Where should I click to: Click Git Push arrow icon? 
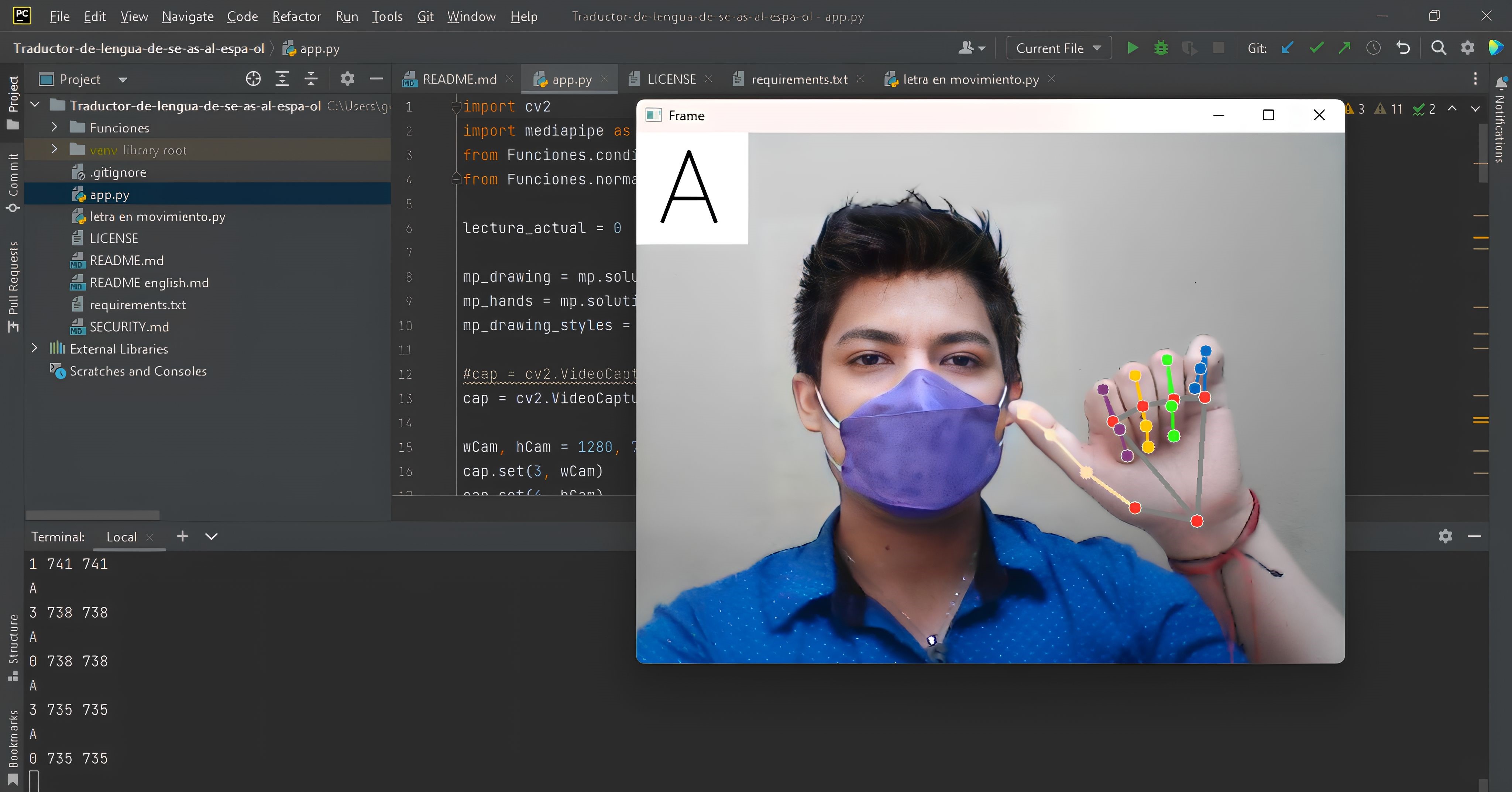pyautogui.click(x=1345, y=48)
